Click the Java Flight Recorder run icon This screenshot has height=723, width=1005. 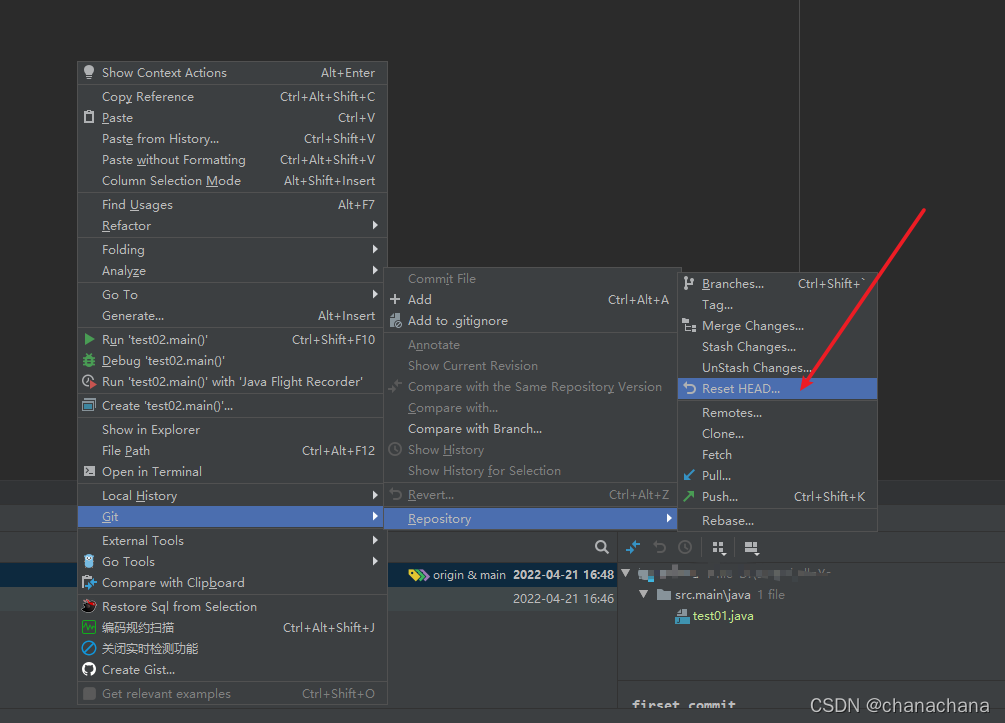pyautogui.click(x=89, y=381)
